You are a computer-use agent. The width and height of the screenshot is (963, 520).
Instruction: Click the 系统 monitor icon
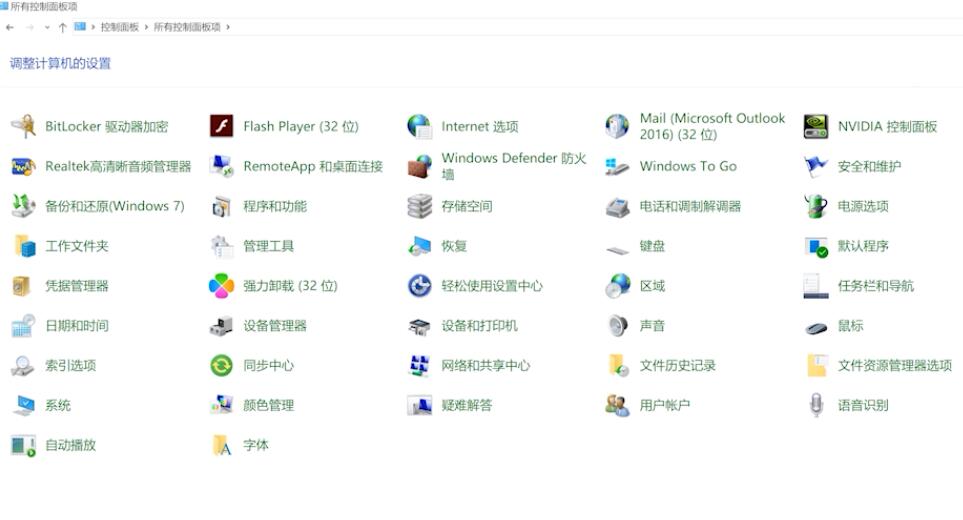[25, 406]
